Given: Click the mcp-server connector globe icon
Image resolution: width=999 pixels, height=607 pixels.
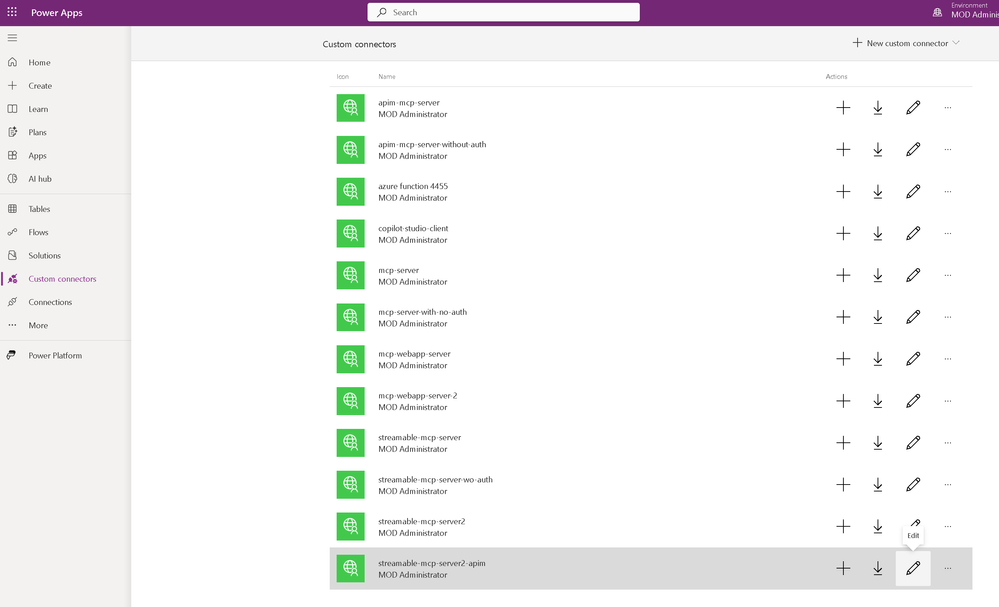Looking at the screenshot, I should [x=350, y=275].
